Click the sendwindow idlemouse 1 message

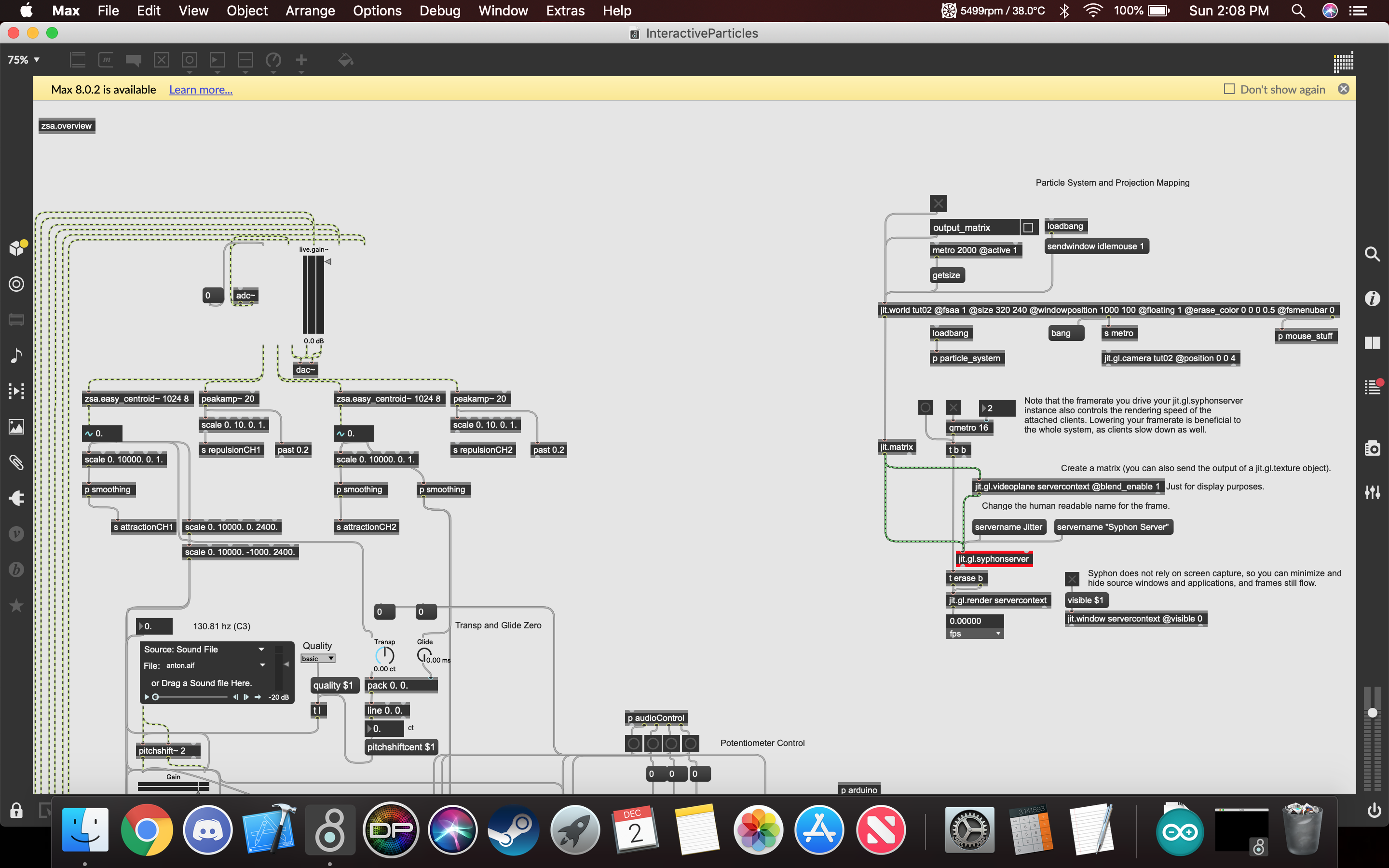[x=1096, y=246]
